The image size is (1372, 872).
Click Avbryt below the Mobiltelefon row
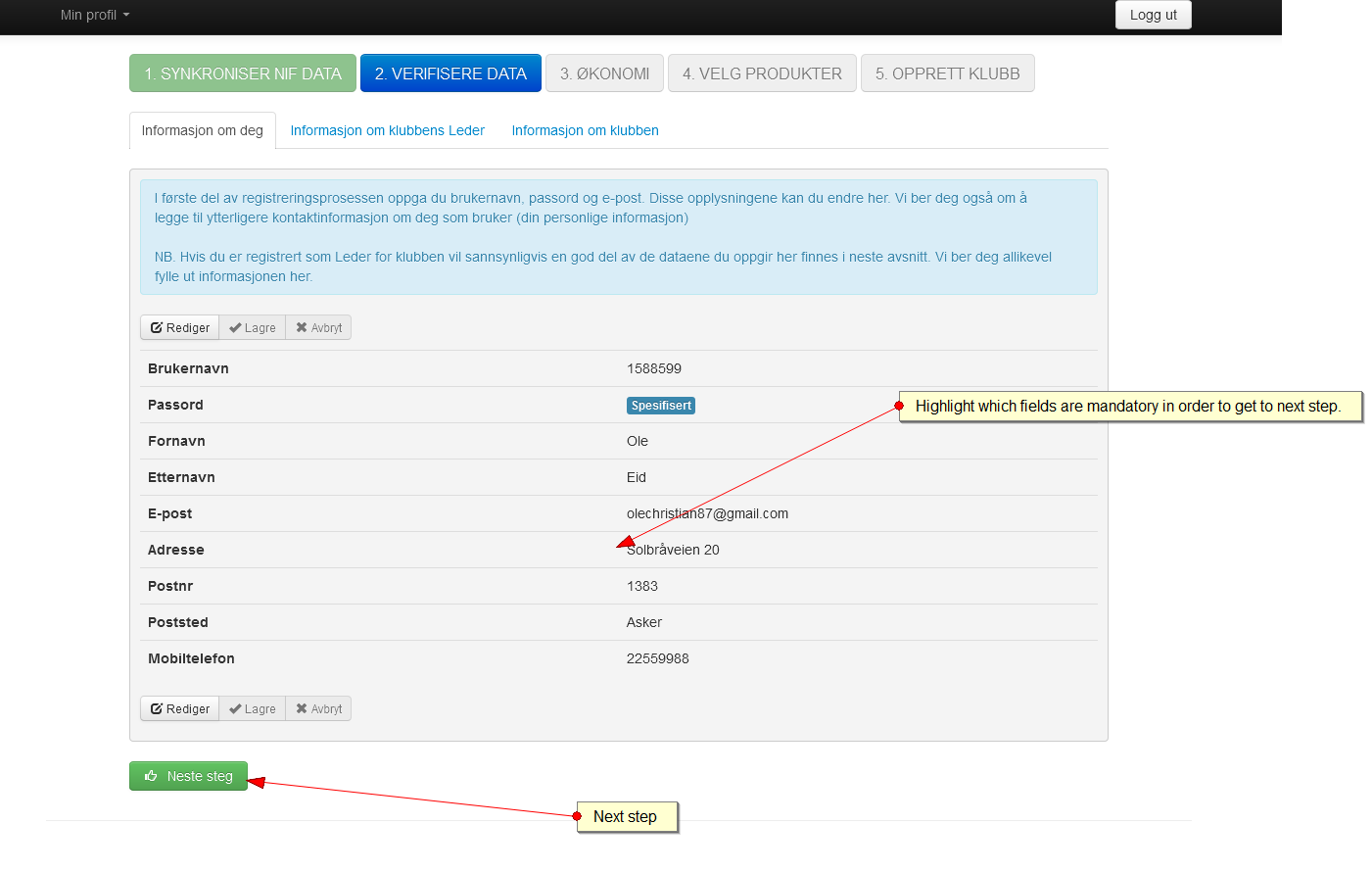(x=318, y=708)
